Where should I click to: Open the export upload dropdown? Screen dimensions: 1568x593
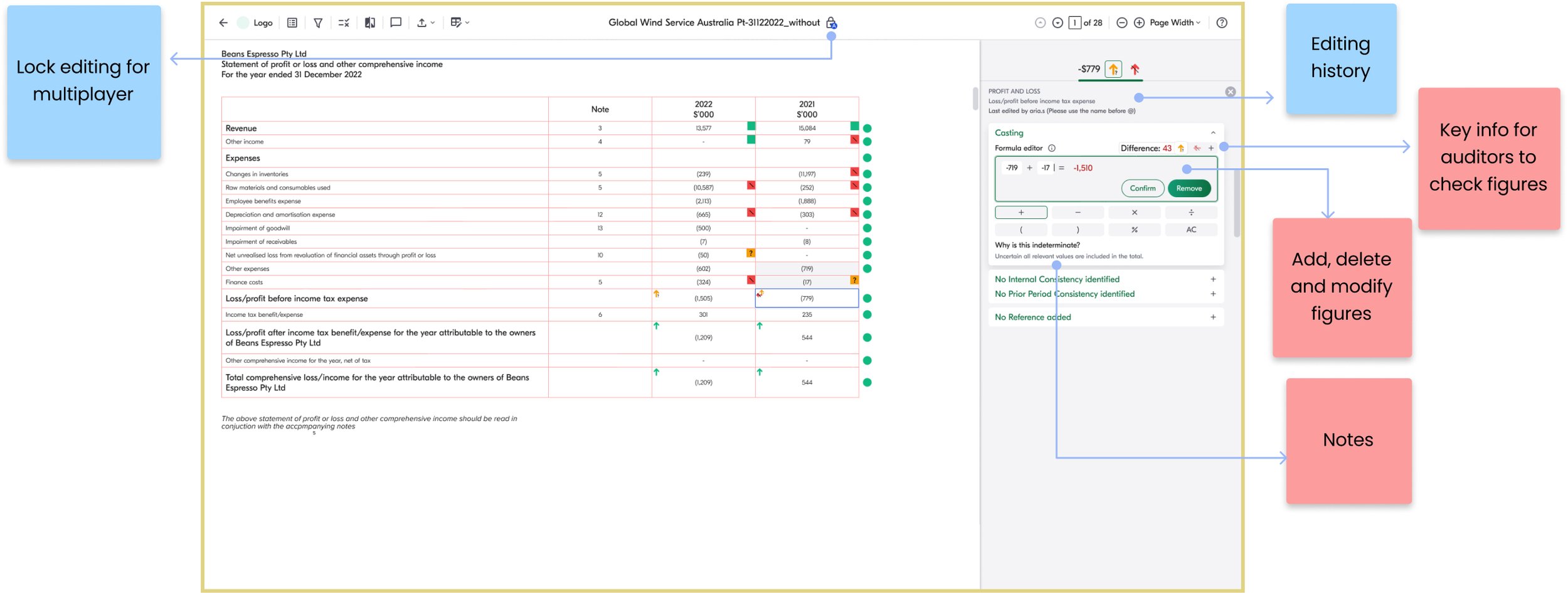pos(426,23)
